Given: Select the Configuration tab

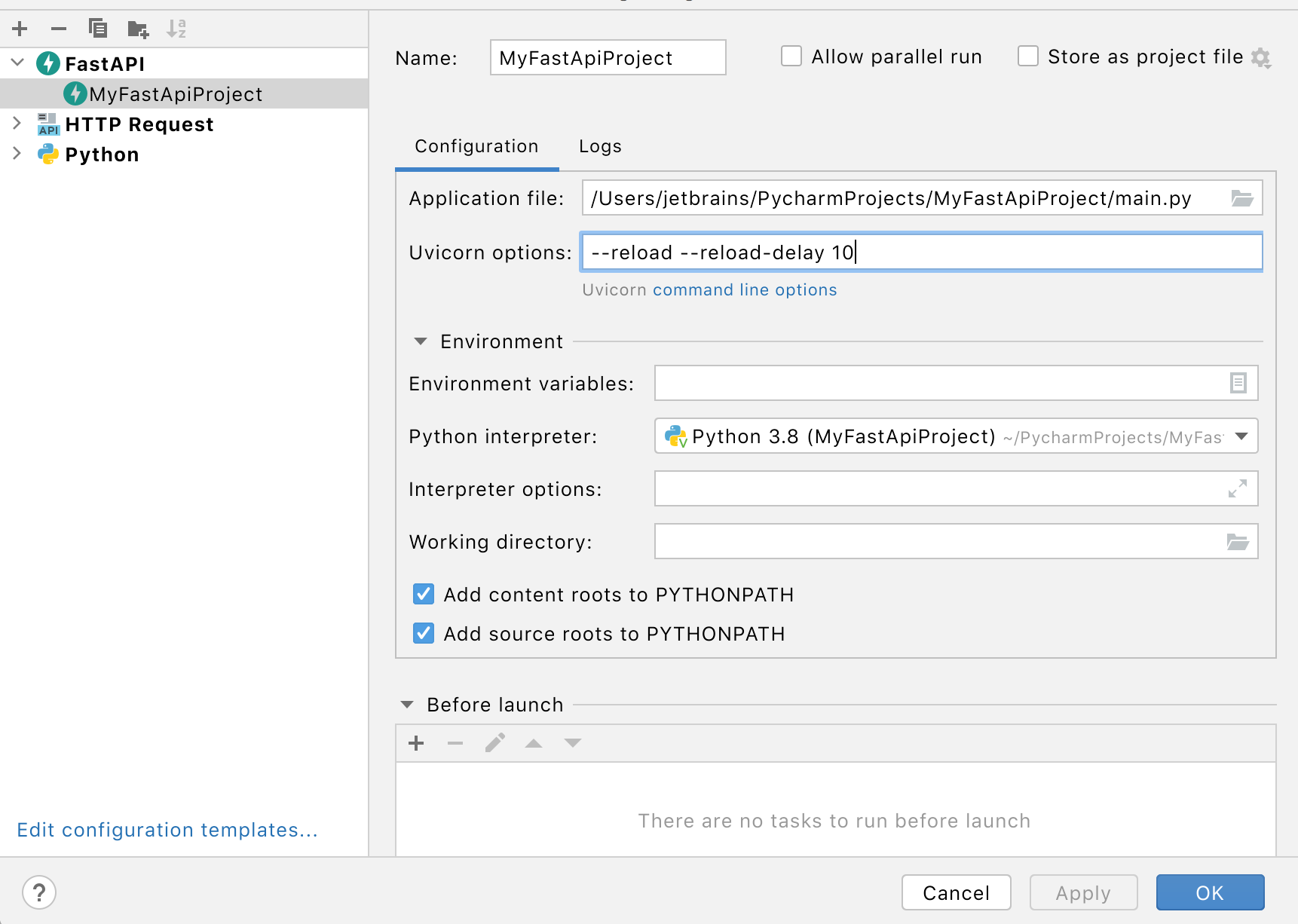Looking at the screenshot, I should (x=476, y=146).
